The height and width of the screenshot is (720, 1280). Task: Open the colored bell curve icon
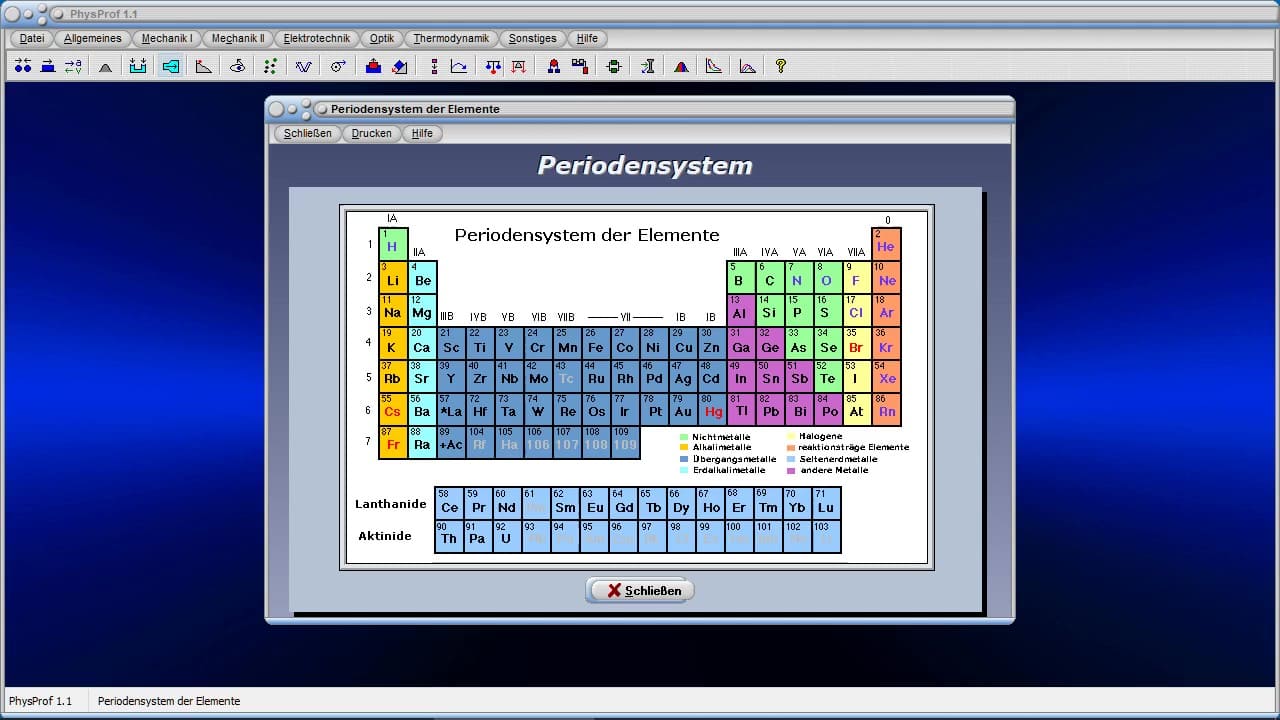tap(681, 66)
